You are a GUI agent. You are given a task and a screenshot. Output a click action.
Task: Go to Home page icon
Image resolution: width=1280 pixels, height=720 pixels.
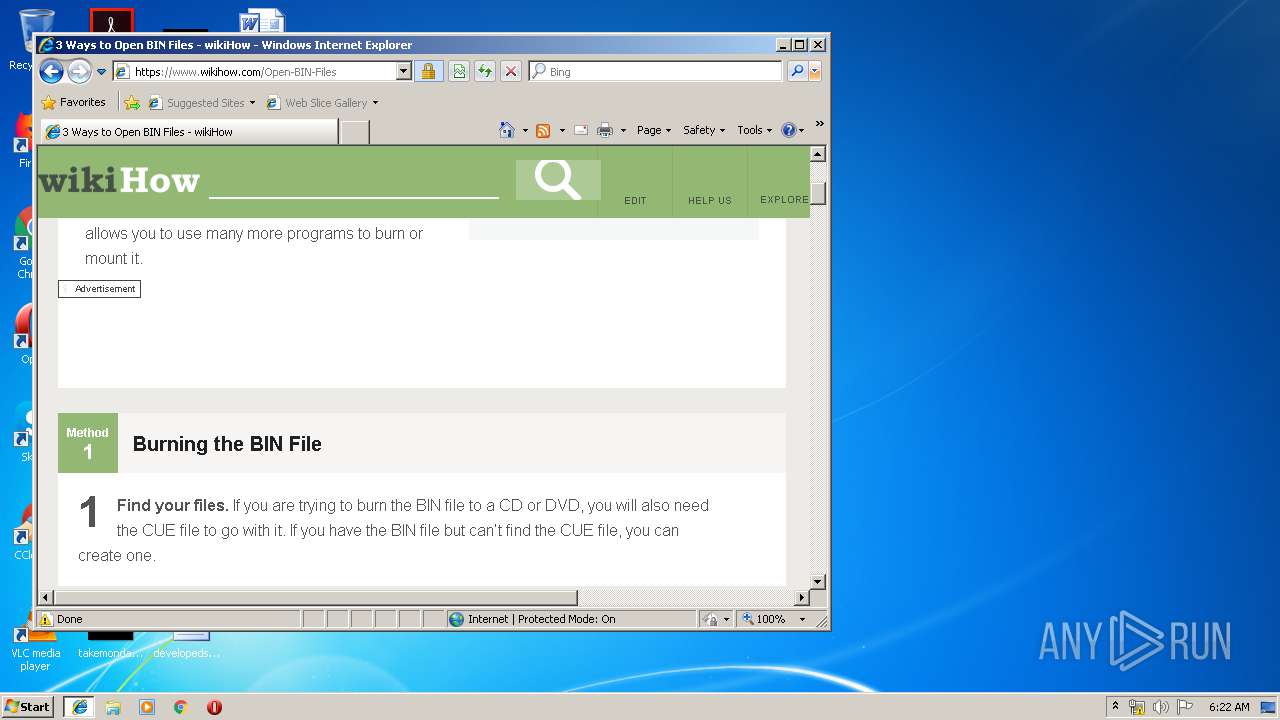pos(507,130)
